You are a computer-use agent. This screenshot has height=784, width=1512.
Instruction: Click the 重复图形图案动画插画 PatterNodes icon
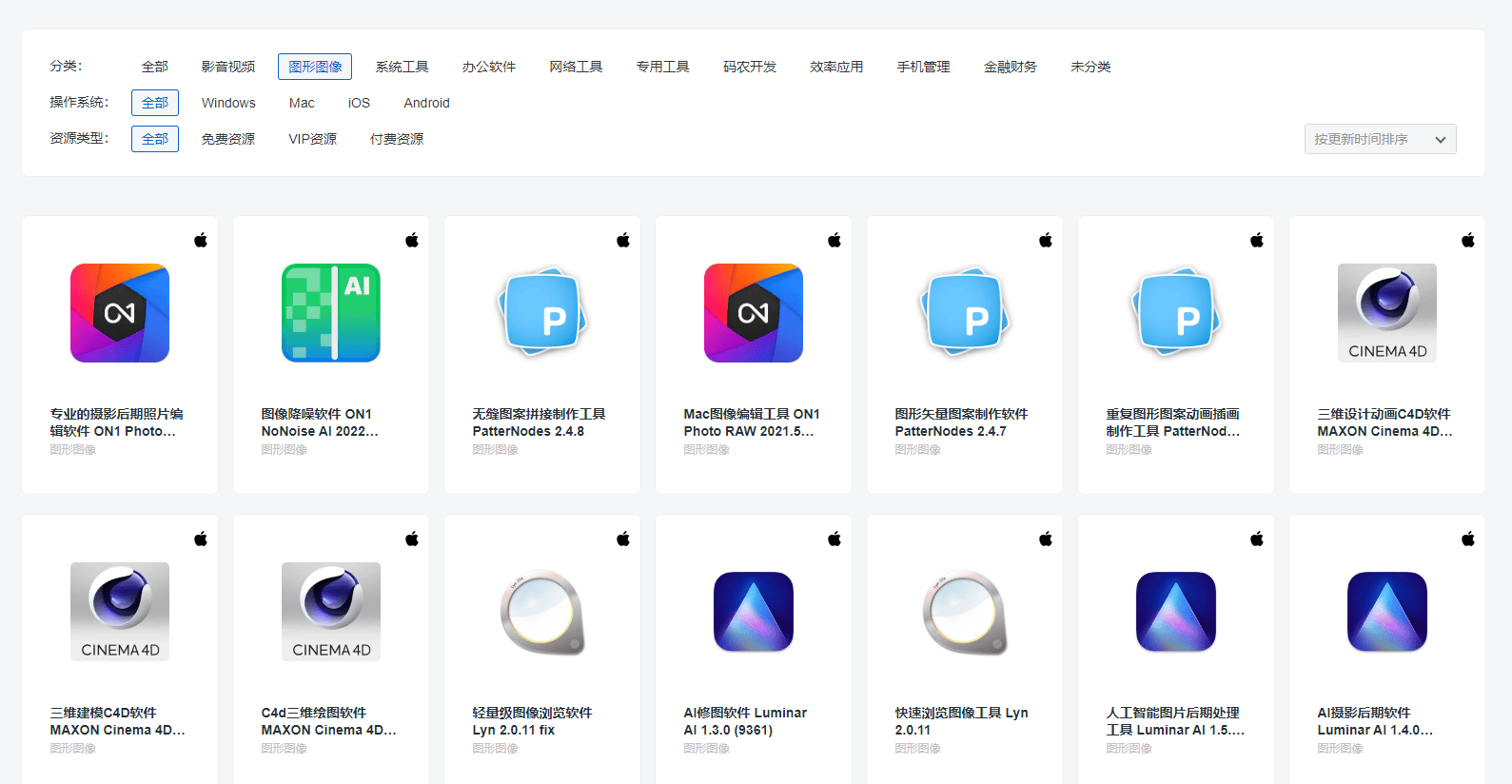(1176, 313)
